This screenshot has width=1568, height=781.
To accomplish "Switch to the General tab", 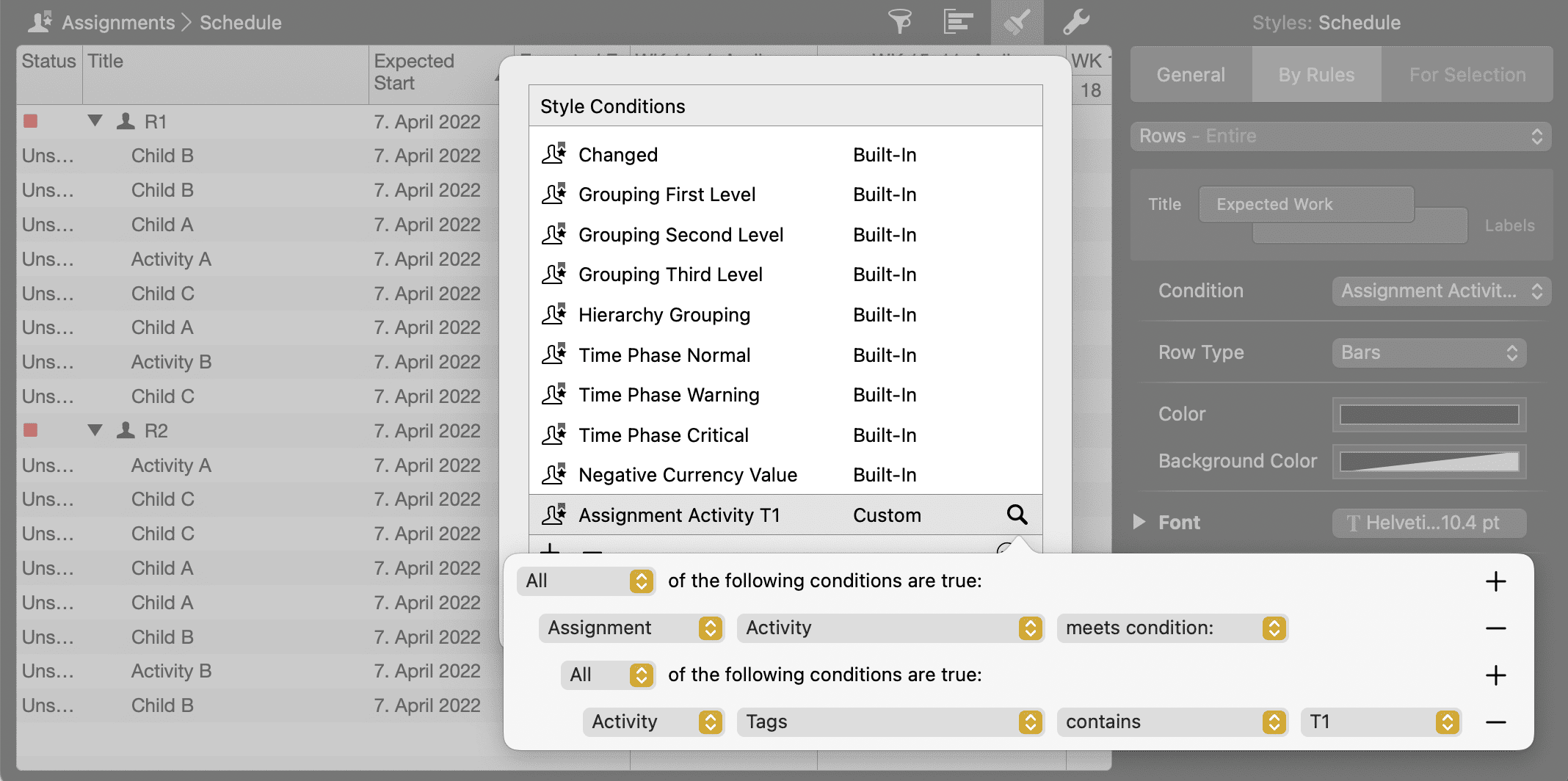I will (x=1190, y=74).
